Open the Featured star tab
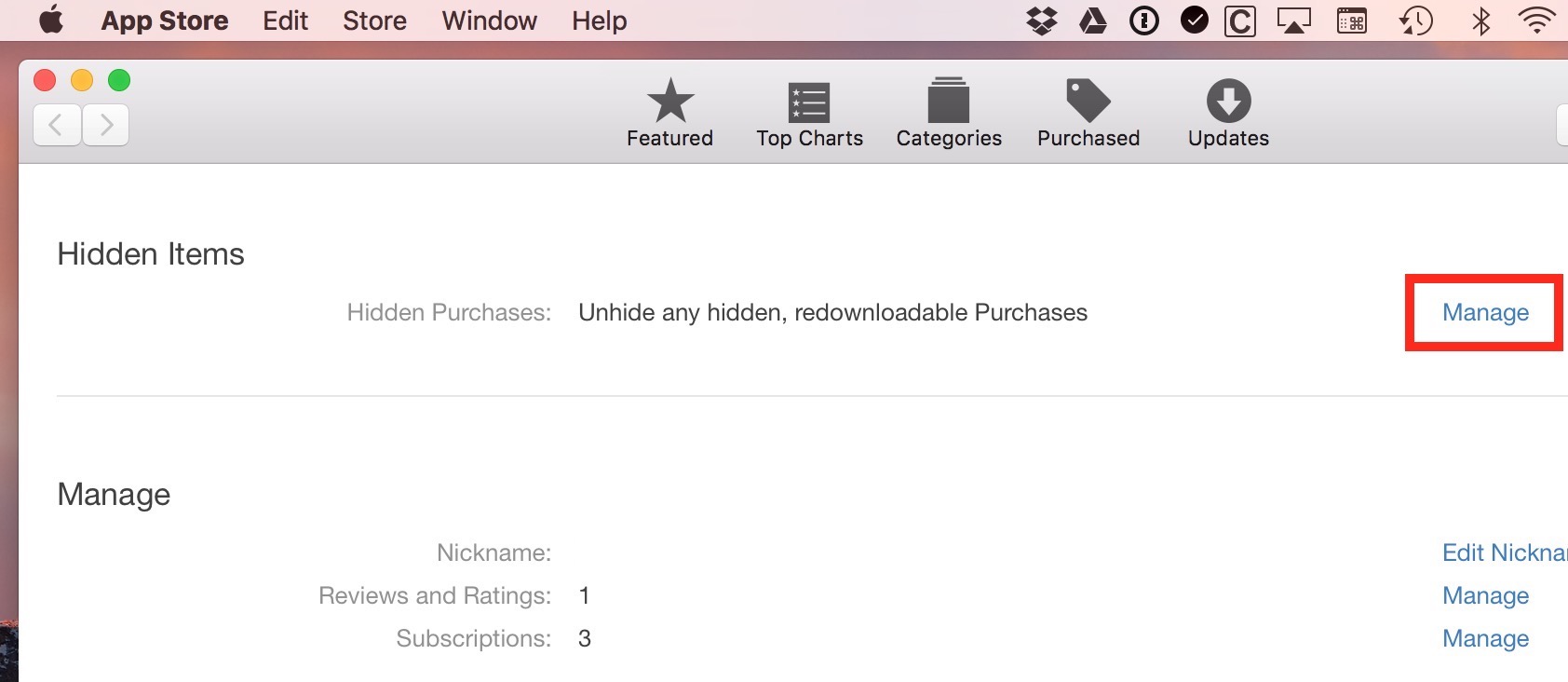The width and height of the screenshot is (1568, 682). 669,113
